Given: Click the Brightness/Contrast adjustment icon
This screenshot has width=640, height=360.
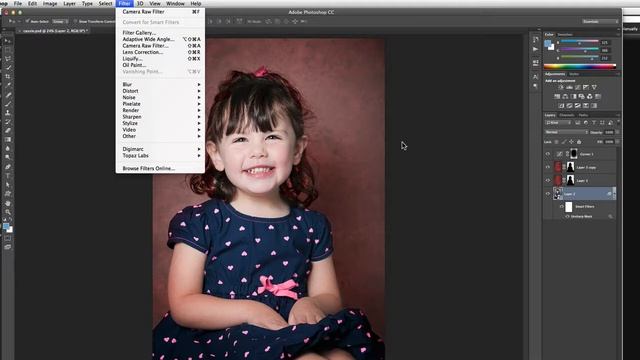Looking at the screenshot, I should point(561,87).
